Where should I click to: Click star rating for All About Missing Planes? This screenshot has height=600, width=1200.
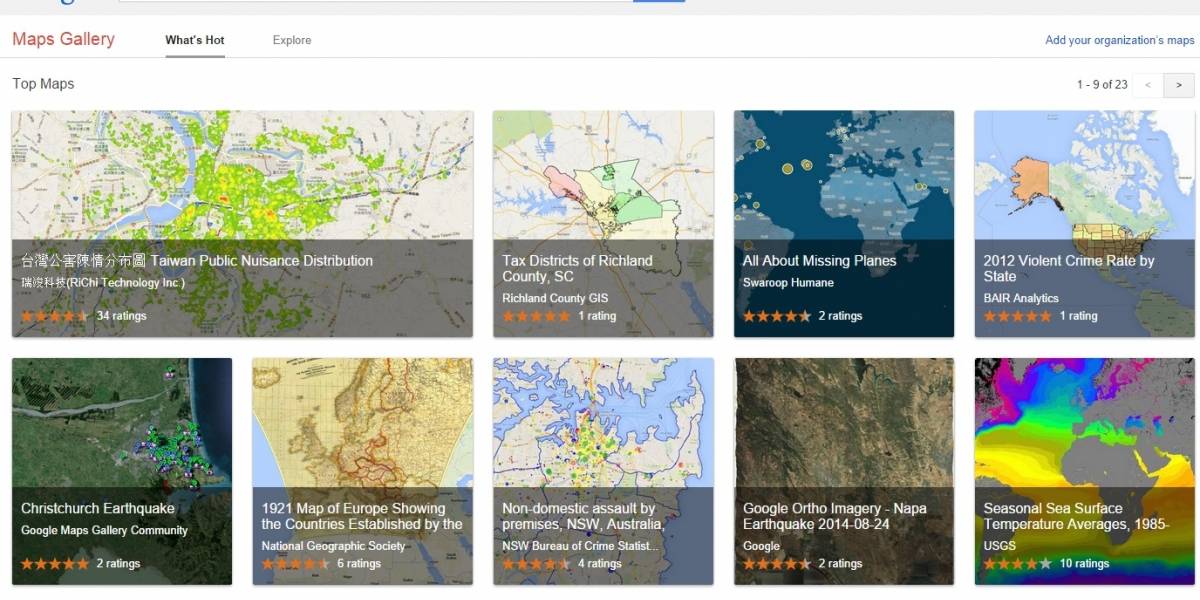point(777,316)
